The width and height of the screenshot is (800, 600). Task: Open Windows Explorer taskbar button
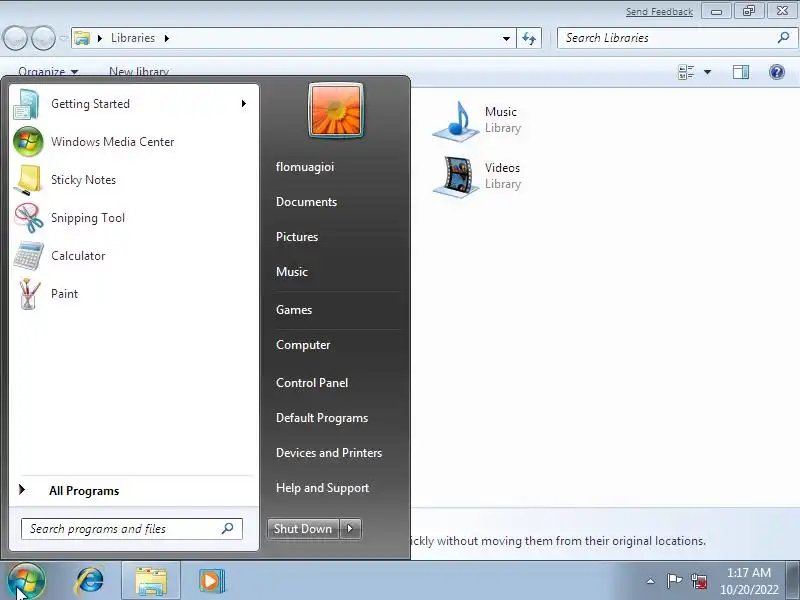click(151, 581)
